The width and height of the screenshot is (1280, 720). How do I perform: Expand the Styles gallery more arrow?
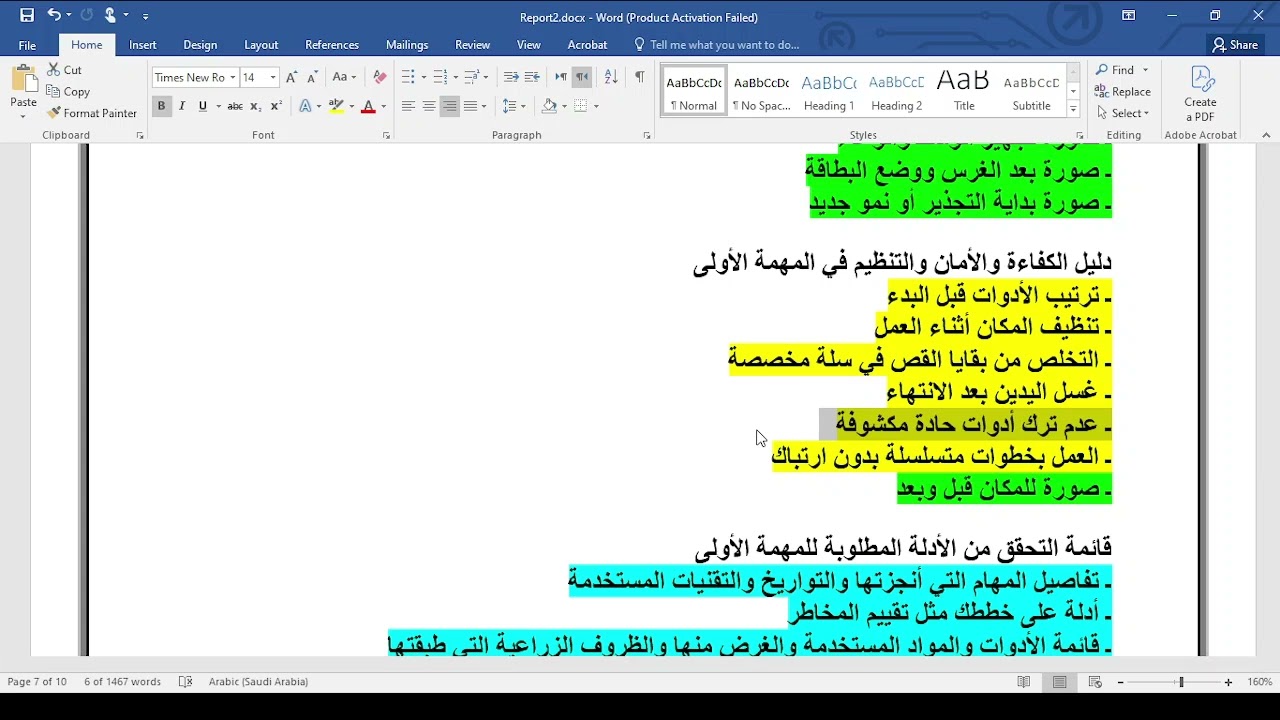tap(1073, 109)
